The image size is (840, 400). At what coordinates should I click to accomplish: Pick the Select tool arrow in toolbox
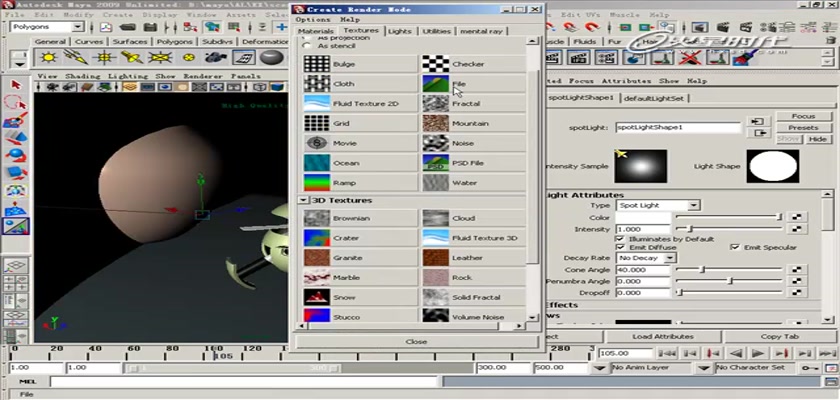(16, 85)
